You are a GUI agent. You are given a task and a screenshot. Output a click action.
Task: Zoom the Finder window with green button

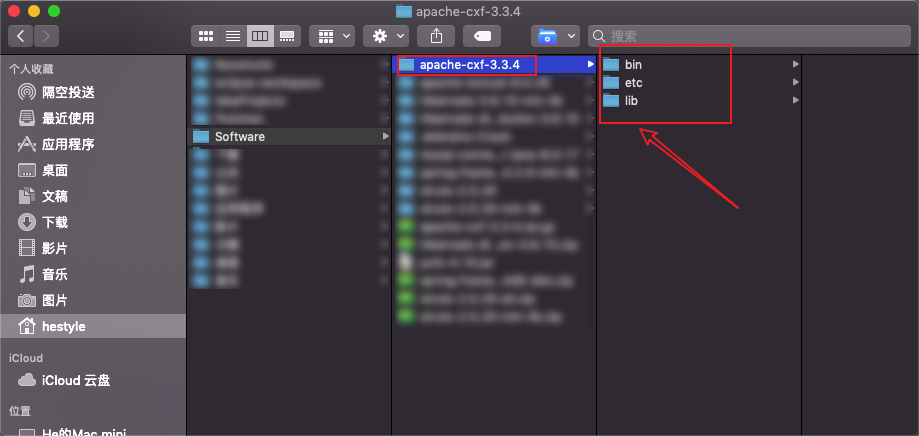54,11
